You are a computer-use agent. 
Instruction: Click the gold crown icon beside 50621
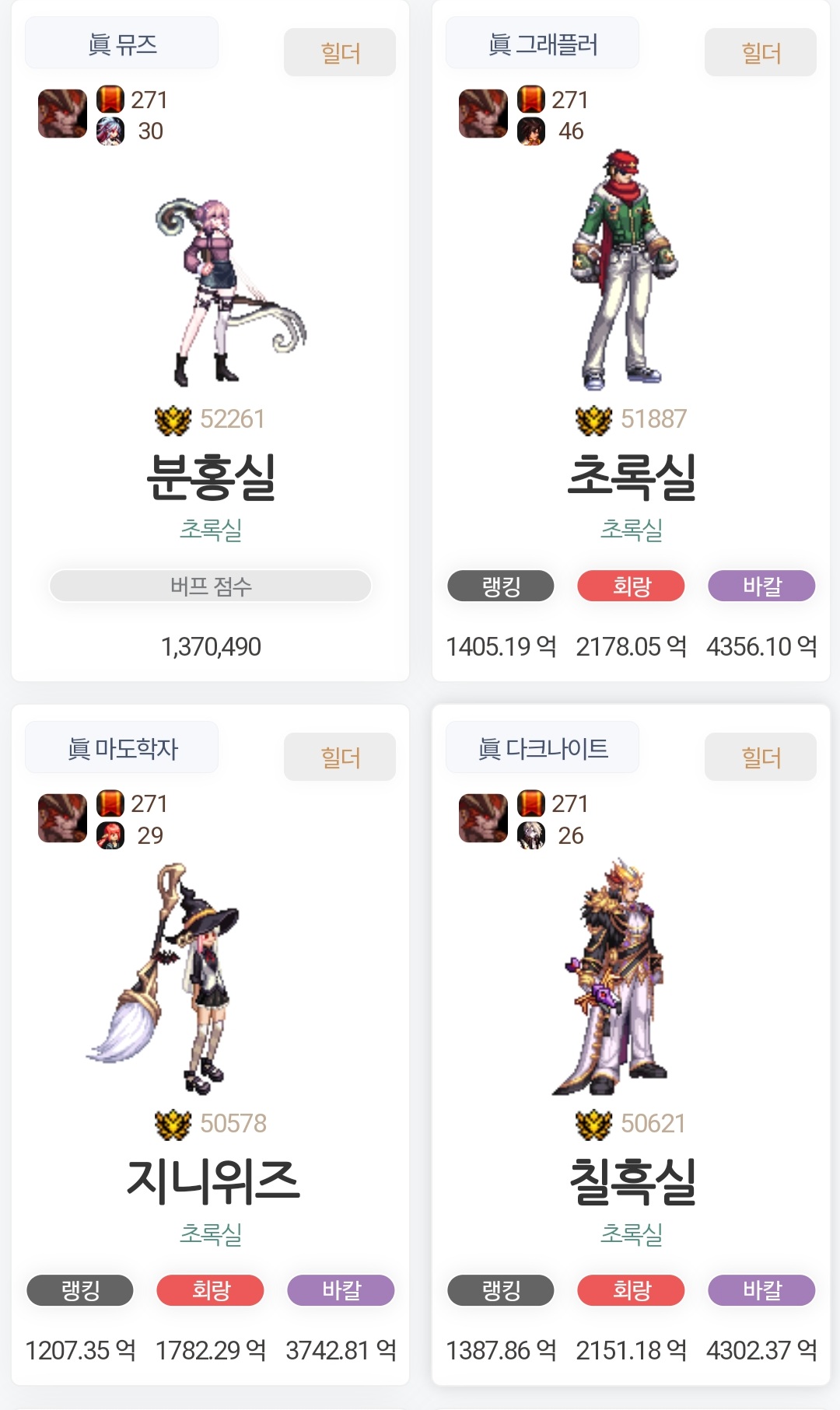point(593,1124)
